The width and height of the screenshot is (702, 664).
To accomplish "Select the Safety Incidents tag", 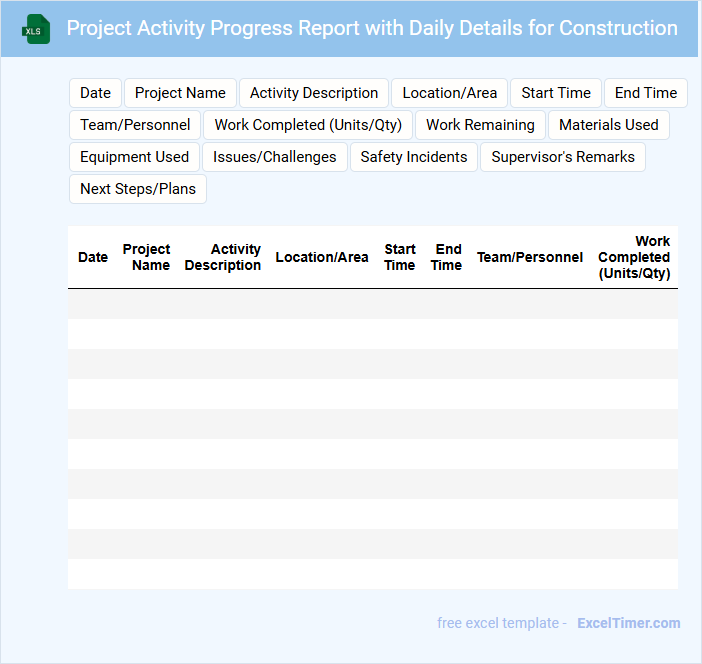I will coord(414,157).
